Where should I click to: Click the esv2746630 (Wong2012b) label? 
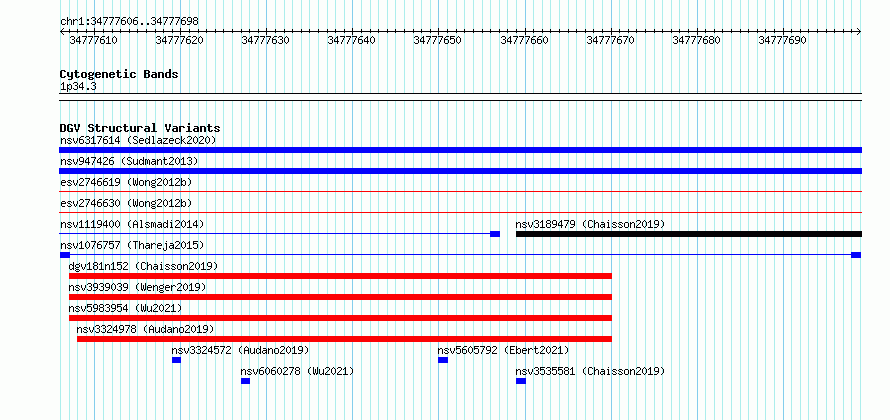(x=126, y=203)
